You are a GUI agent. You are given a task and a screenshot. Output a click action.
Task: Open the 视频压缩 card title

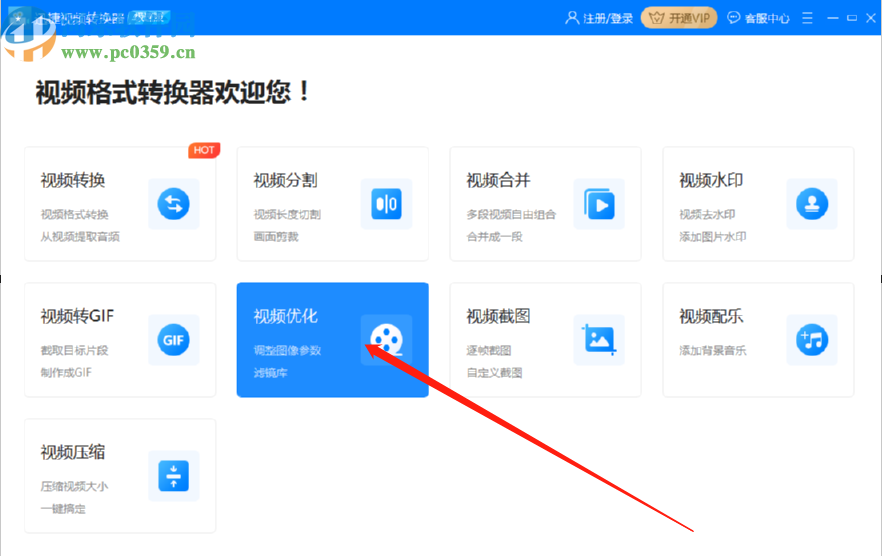pyautogui.click(x=73, y=452)
